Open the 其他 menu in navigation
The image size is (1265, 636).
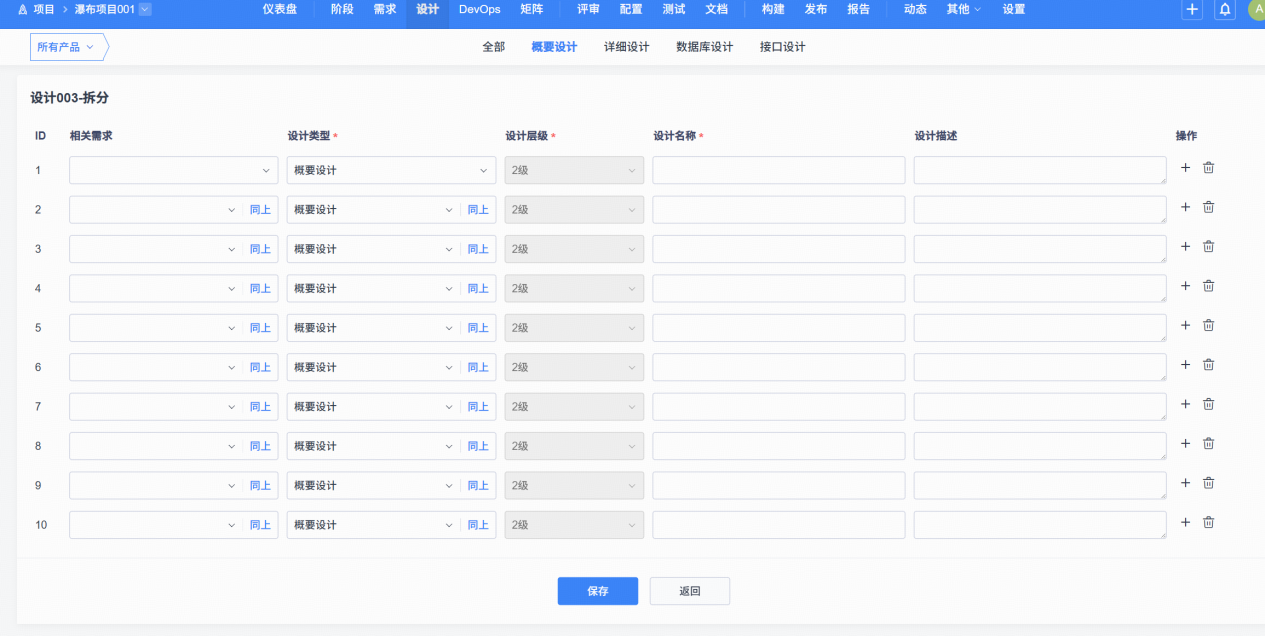tap(963, 9)
